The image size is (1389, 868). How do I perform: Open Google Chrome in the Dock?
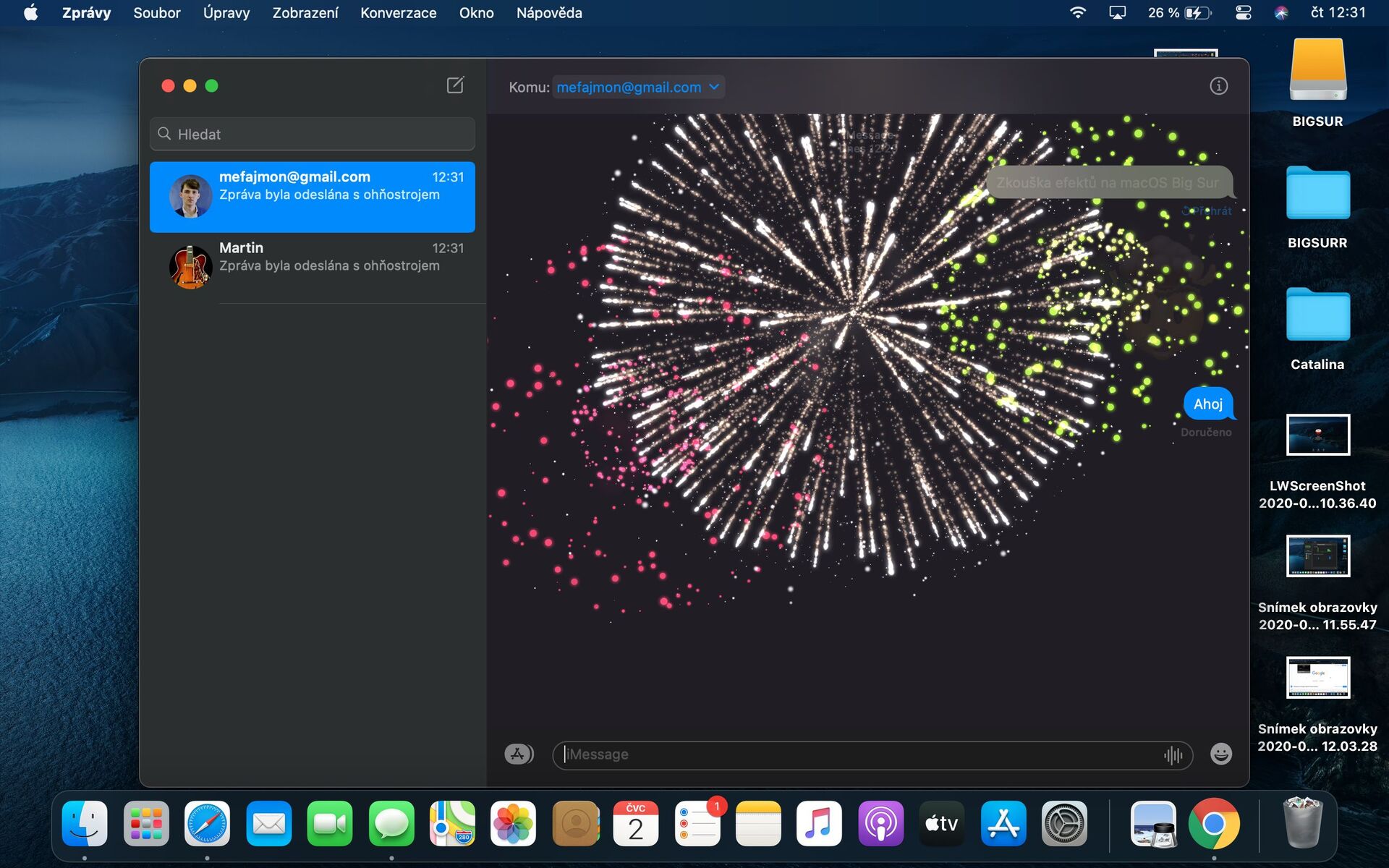point(1214,824)
